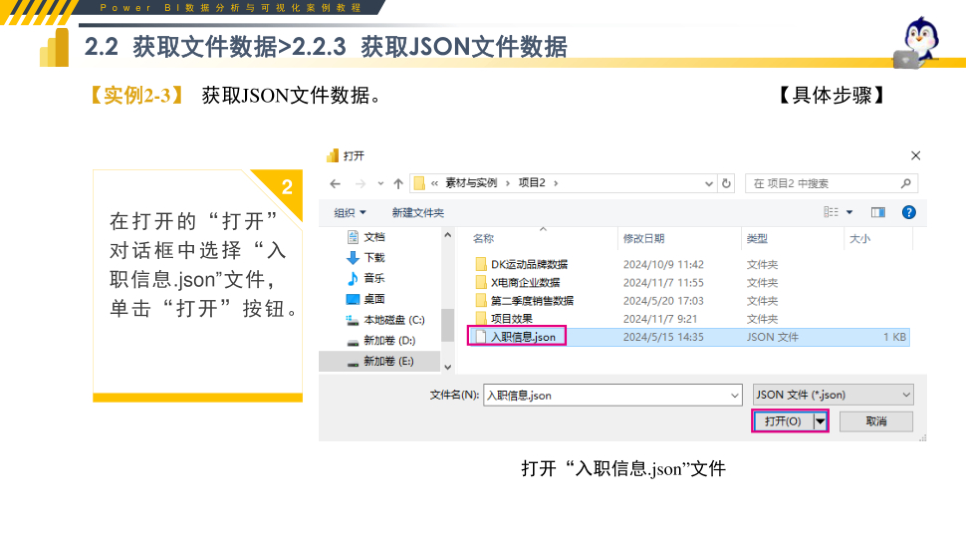Sort files by 大小 column
This screenshot has height=544, width=966.
point(860,238)
